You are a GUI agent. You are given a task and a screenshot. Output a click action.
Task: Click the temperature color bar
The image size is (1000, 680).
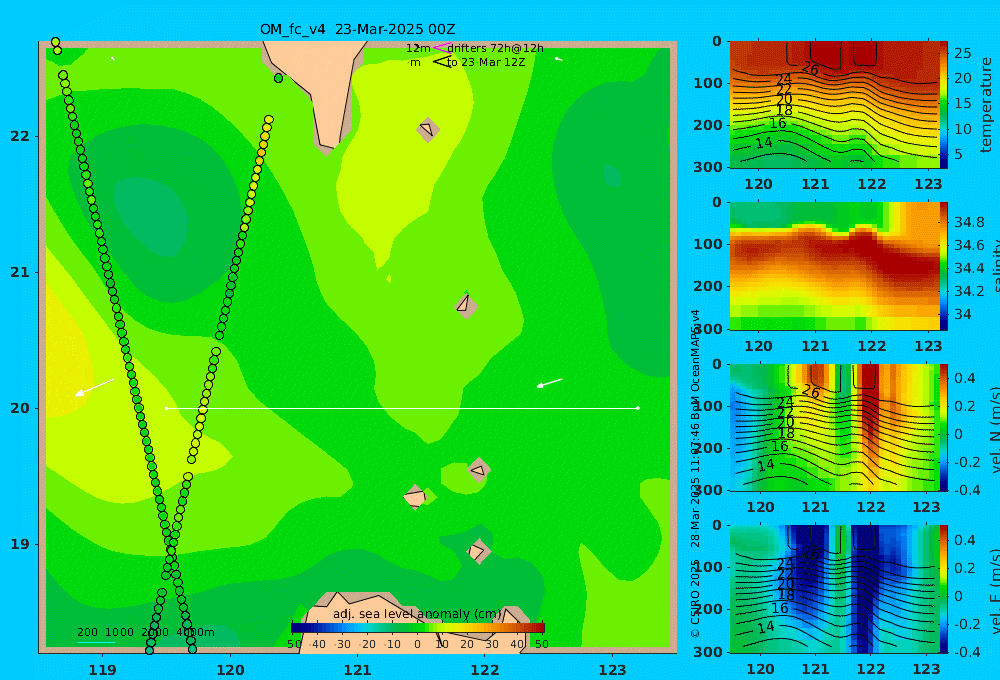[x=944, y=105]
